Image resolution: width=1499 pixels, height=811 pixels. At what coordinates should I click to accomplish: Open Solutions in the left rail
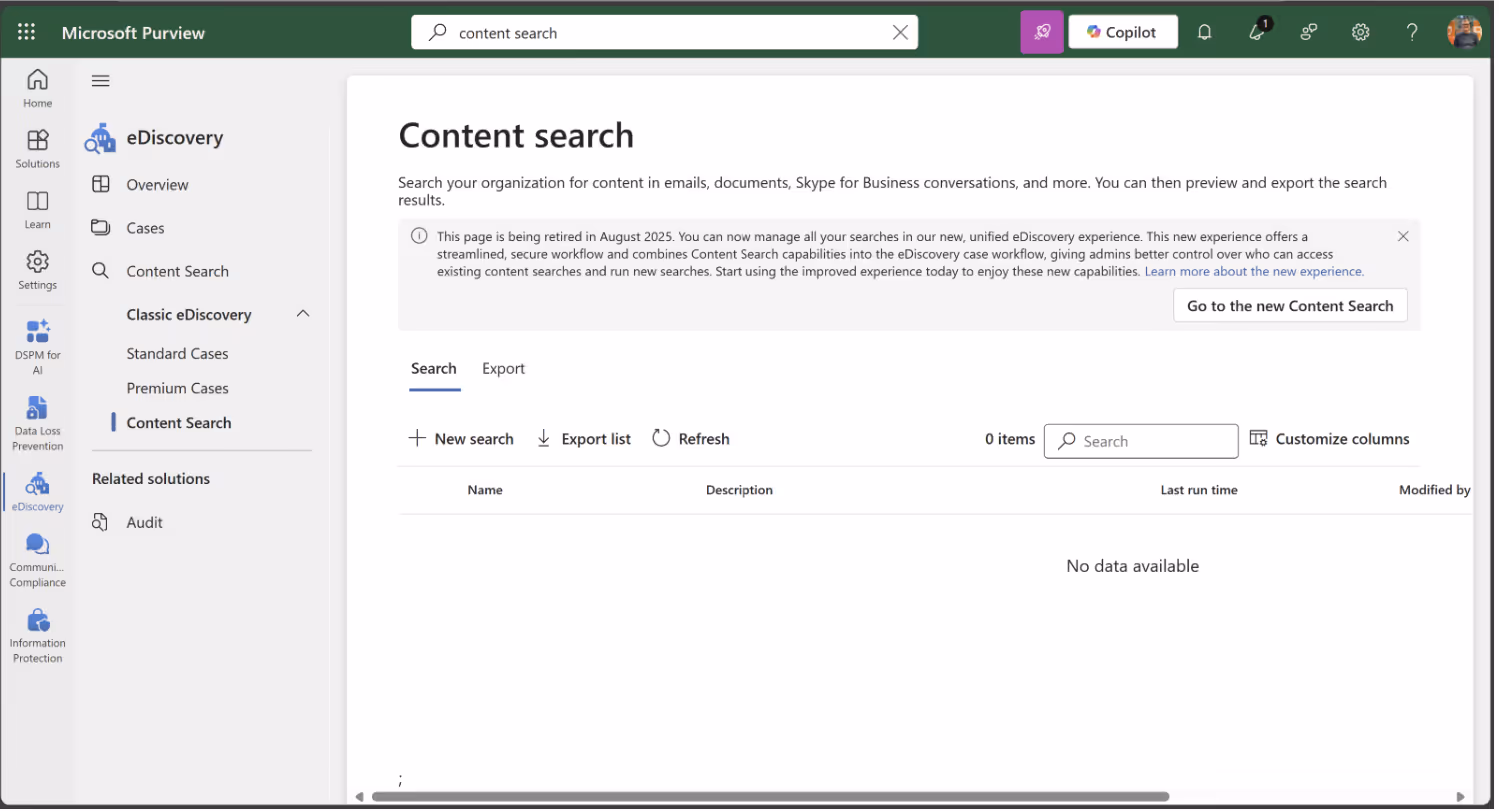pyautogui.click(x=37, y=148)
